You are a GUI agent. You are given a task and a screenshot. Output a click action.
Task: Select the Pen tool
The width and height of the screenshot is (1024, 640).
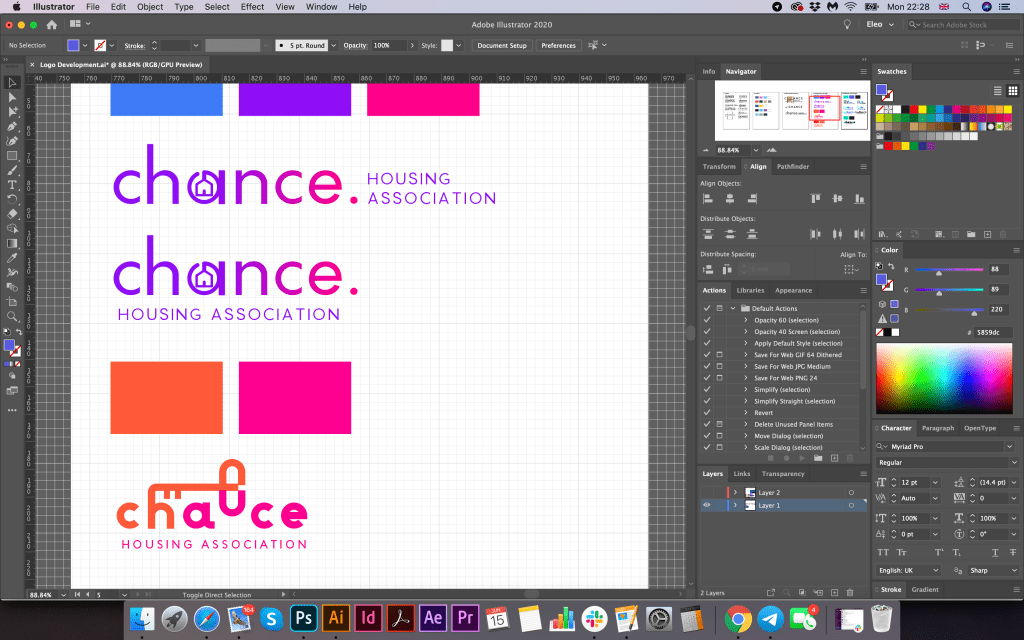tap(12, 127)
